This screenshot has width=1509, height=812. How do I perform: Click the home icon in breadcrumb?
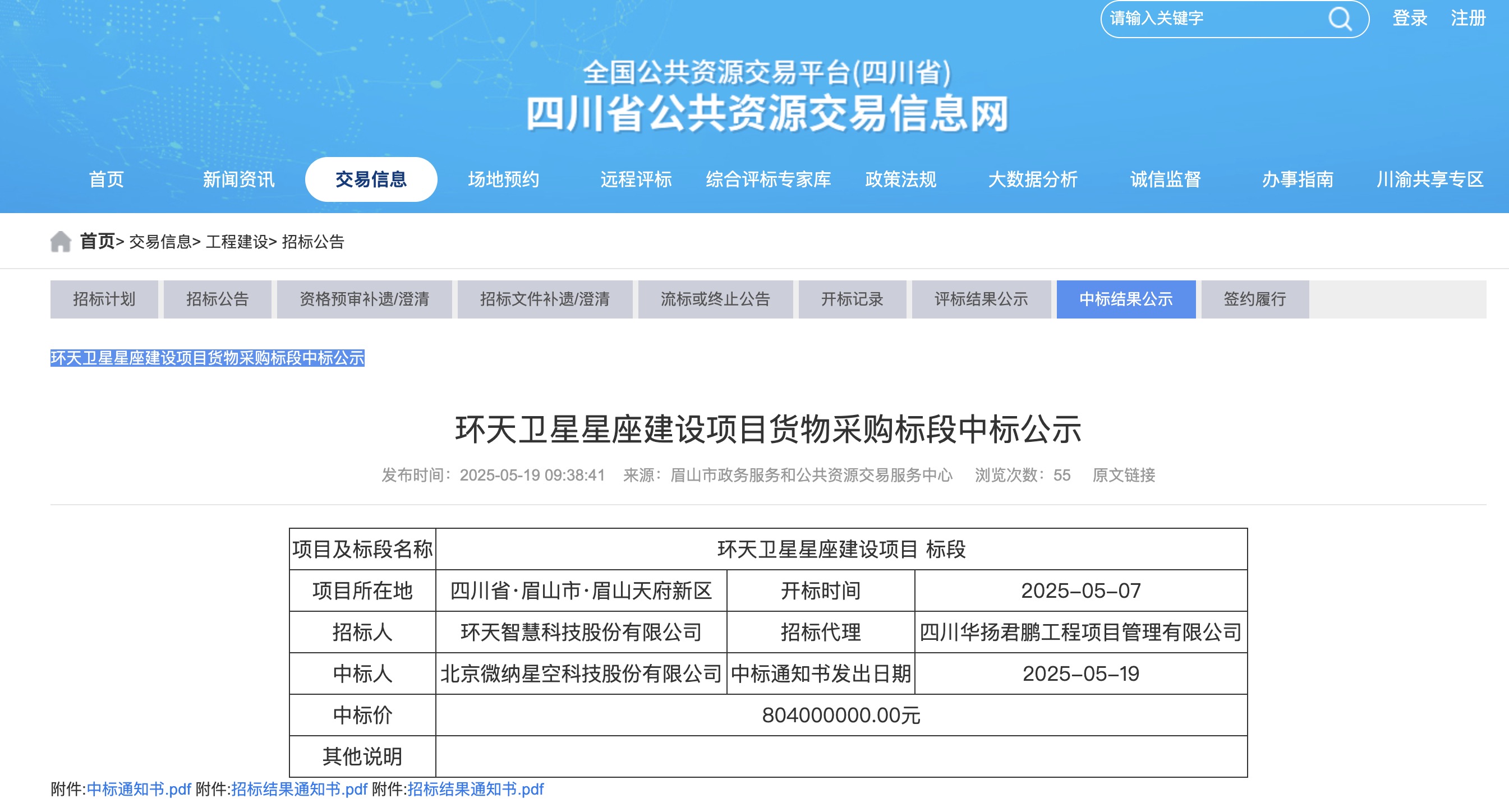(x=61, y=241)
